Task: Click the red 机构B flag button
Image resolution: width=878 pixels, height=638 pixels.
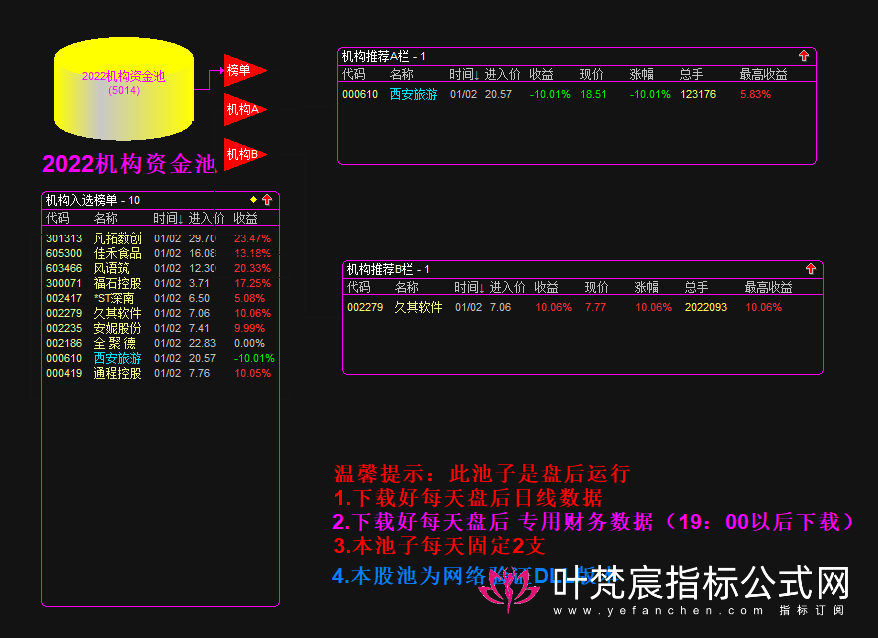Action: (x=244, y=154)
